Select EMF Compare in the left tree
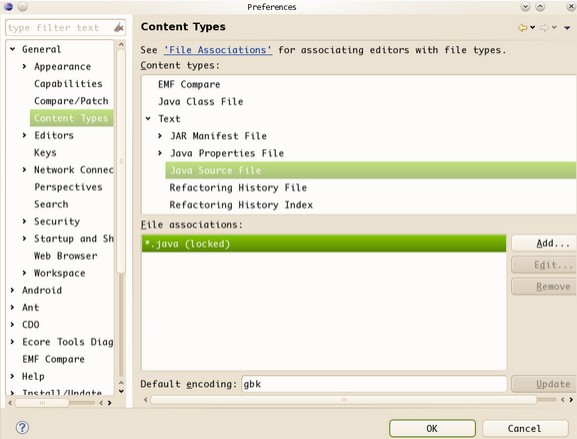 [x=53, y=359]
